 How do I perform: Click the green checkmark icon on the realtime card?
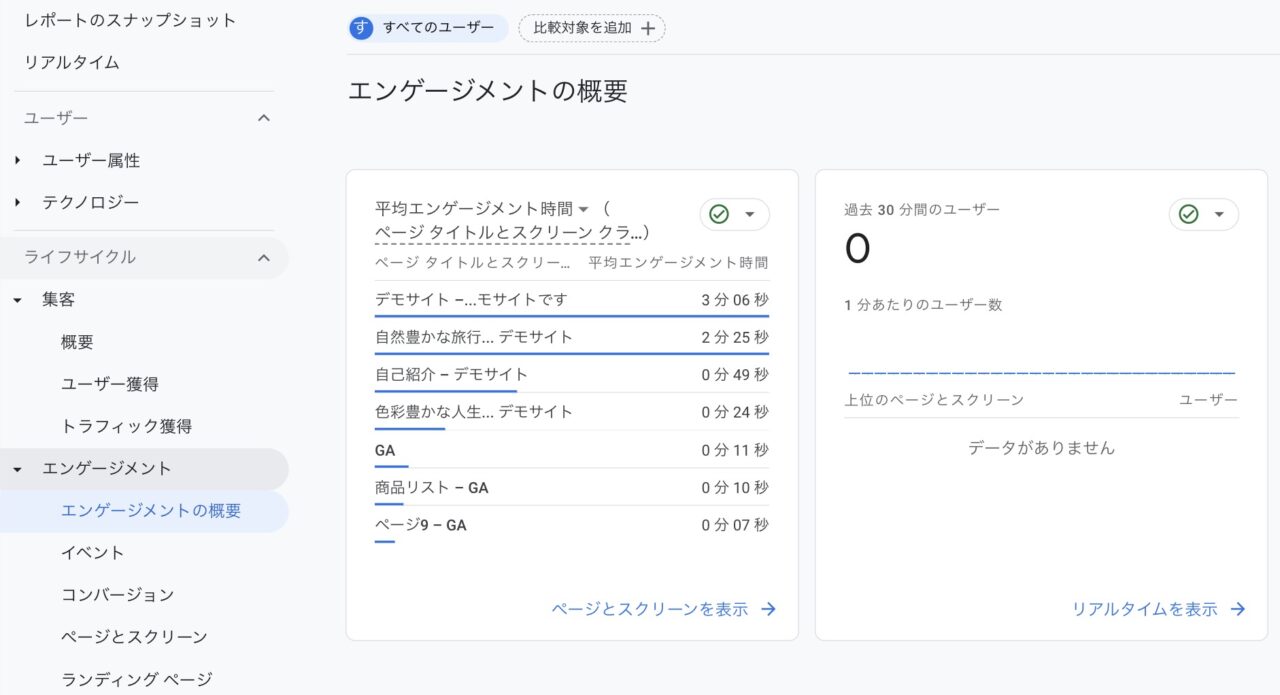click(x=1190, y=213)
